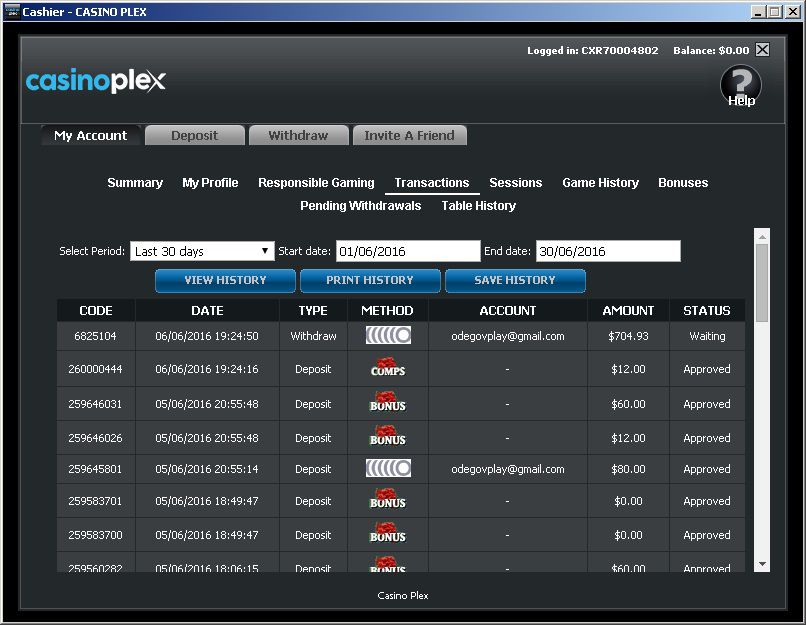Image resolution: width=806 pixels, height=625 pixels.
Task: Click the Waiting status cell
Action: [707, 336]
